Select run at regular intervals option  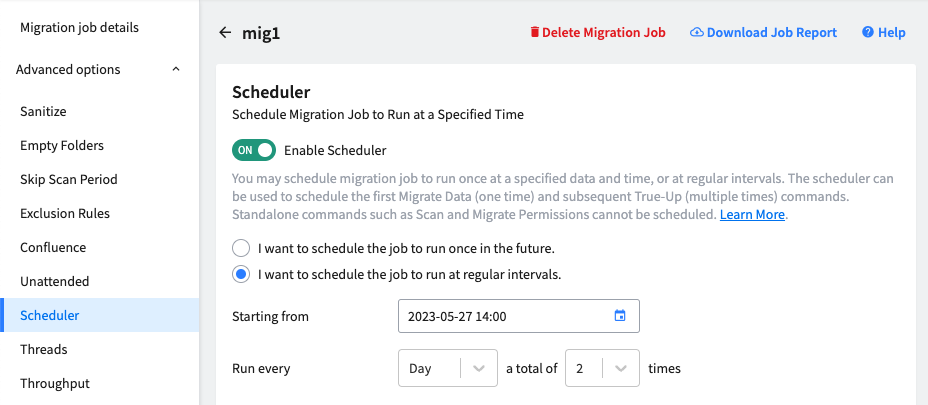[x=241, y=275]
